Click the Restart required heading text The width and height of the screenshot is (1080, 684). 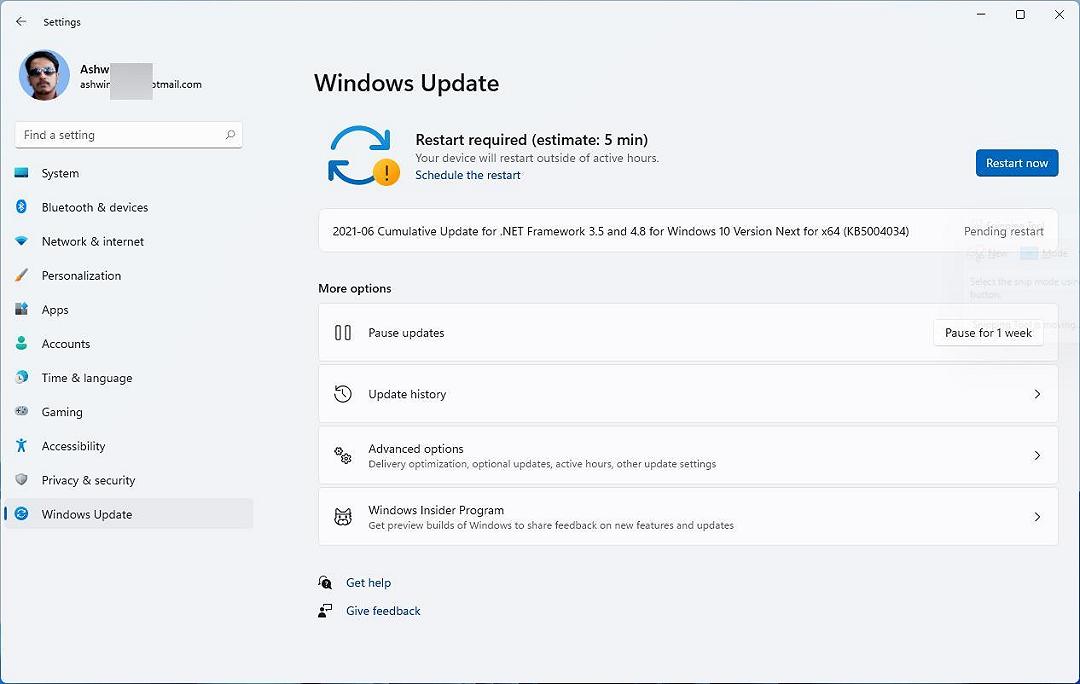(x=532, y=140)
